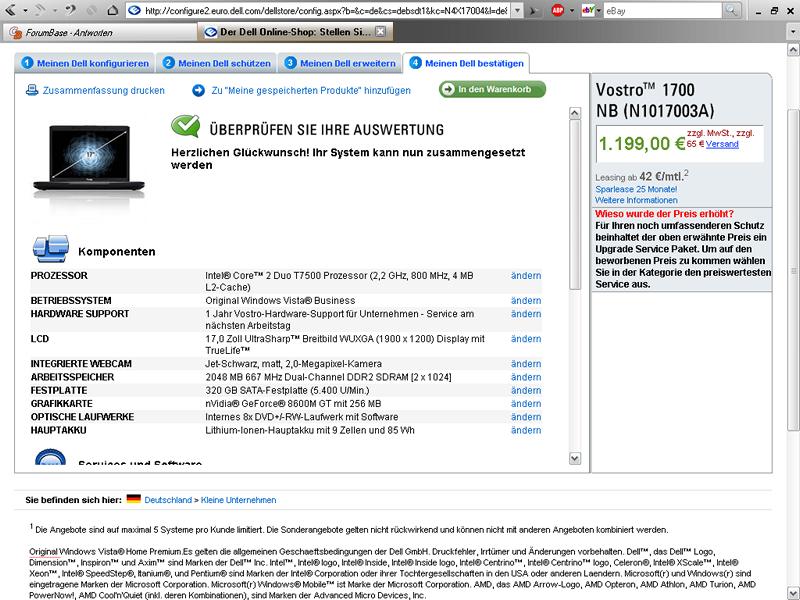Click the stop loading icon
Viewport: 800px width, 600px height.
tap(92, 10)
